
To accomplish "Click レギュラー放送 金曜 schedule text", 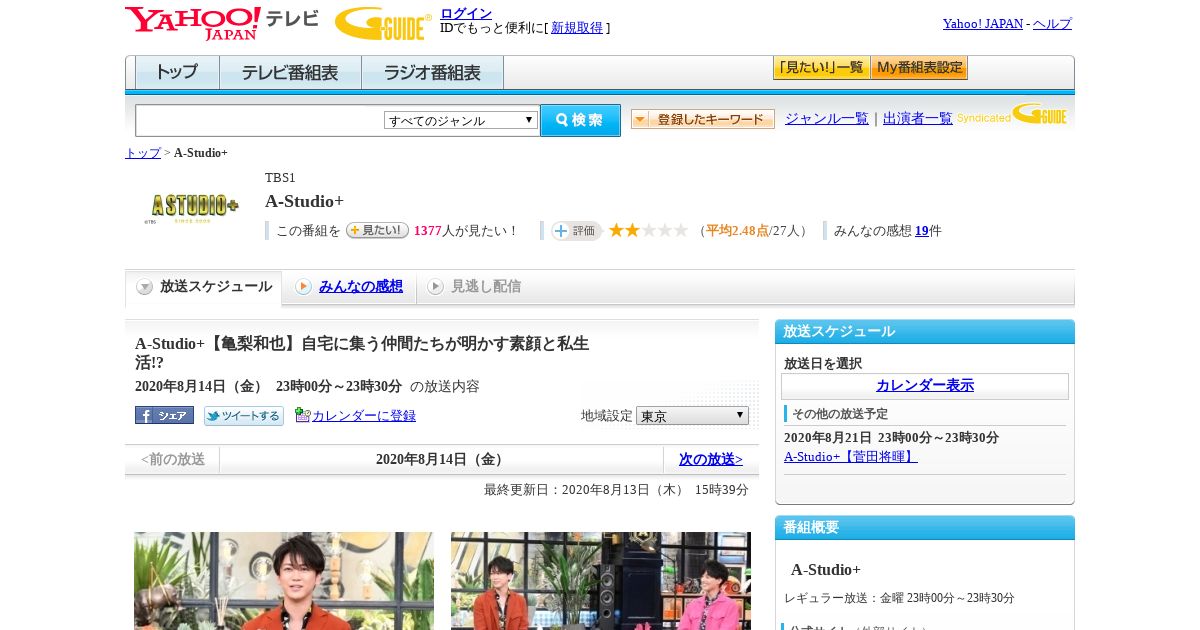I will [x=899, y=598].
